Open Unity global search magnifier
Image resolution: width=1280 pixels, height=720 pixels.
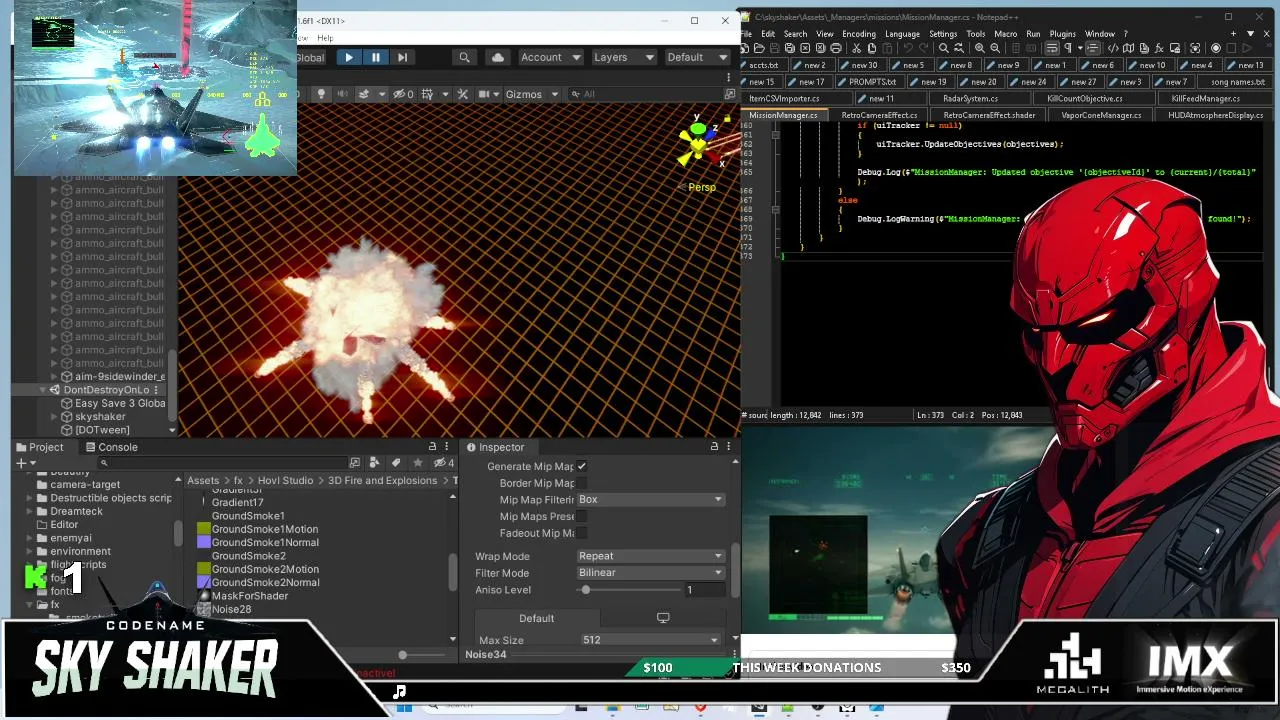464,58
